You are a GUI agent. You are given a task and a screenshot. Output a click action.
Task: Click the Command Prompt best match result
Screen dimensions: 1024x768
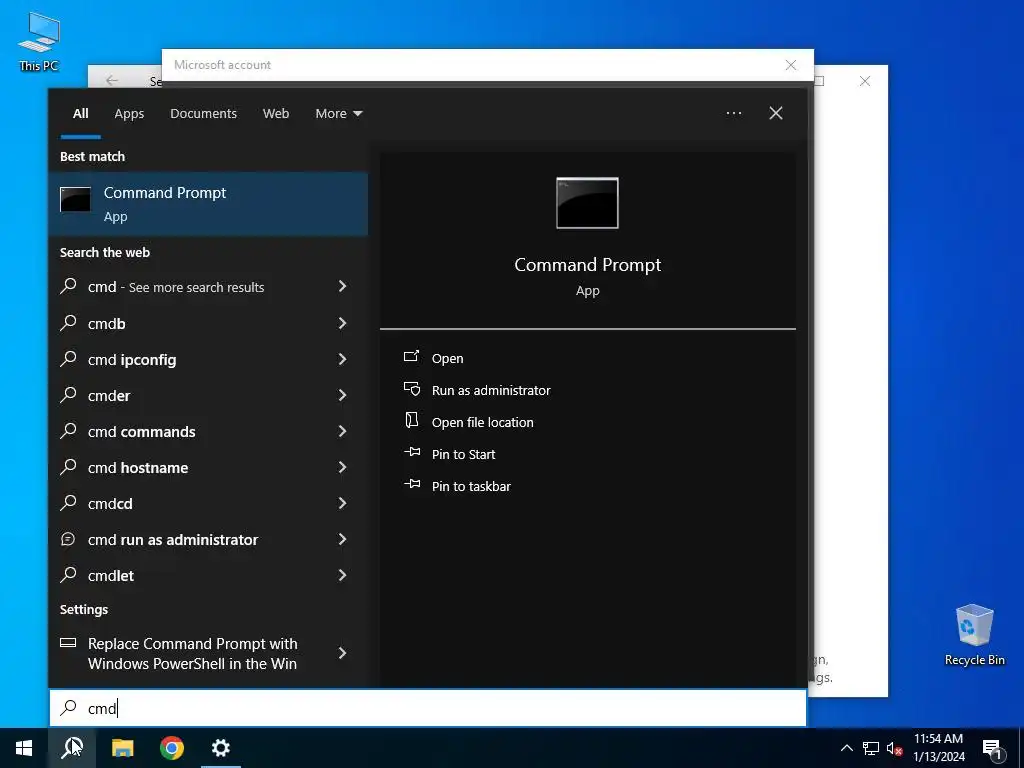(208, 204)
